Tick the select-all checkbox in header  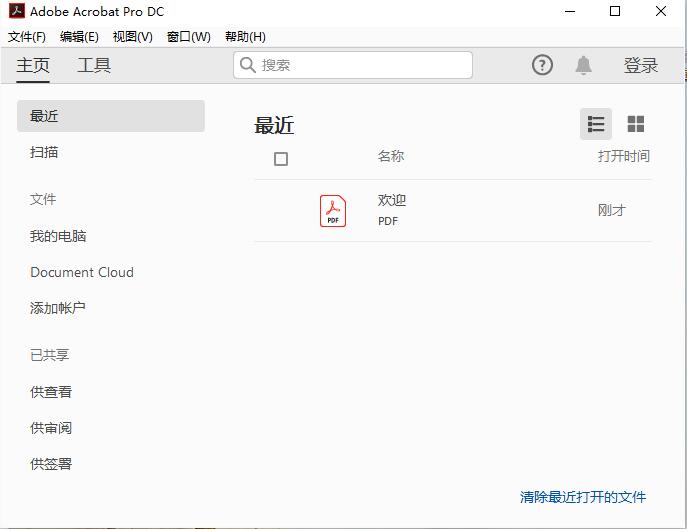(281, 159)
